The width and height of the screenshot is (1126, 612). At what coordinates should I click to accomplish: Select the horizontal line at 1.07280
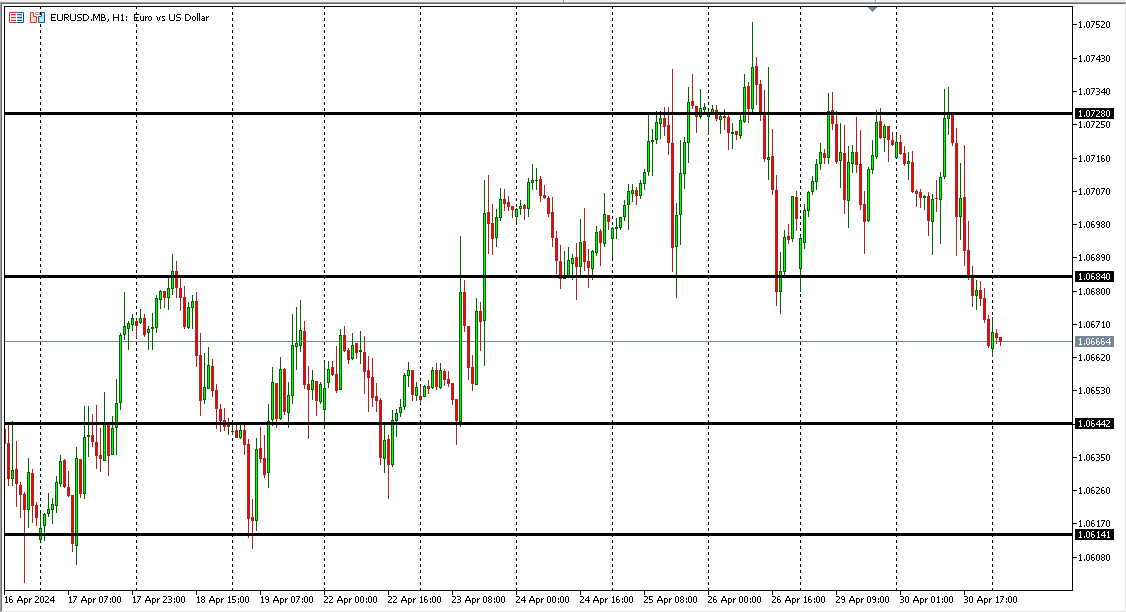pos(539,113)
